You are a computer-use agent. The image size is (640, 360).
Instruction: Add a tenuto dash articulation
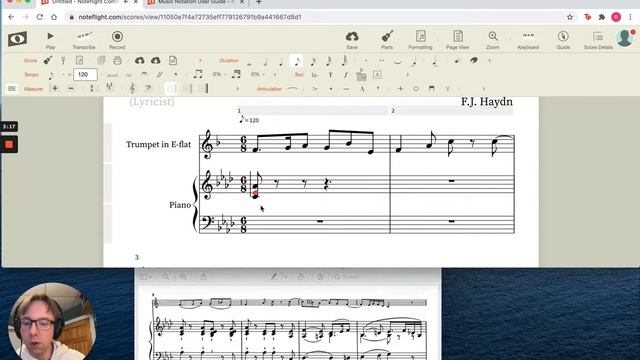[x=346, y=89]
